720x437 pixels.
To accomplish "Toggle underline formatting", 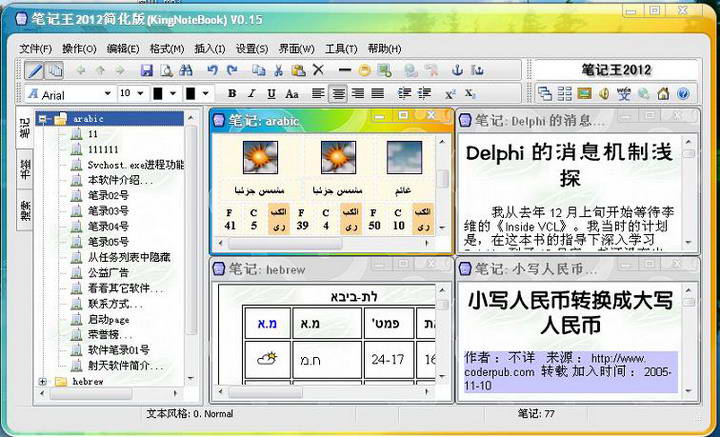I will 271,94.
